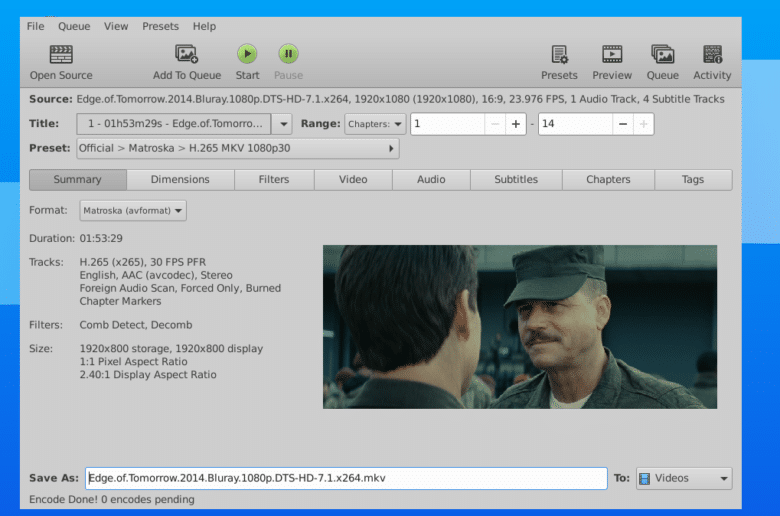Screen dimensions: 780x516
Task: Click the Comb Detect, Decomb filters text
Action: pyautogui.click(x=136, y=325)
